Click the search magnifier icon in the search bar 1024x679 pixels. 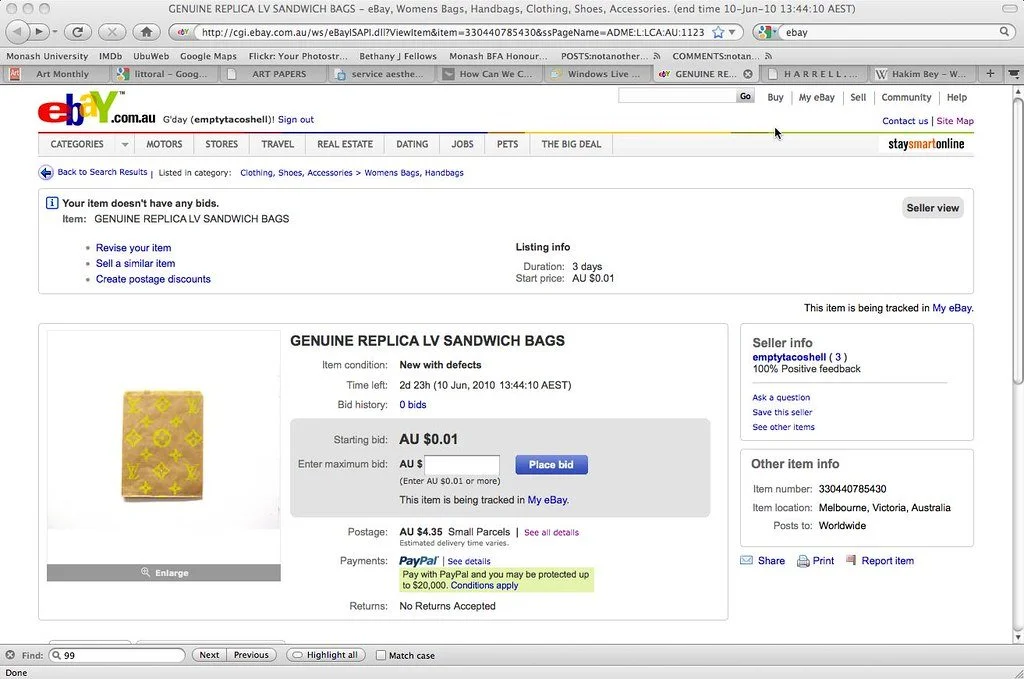click(1004, 31)
